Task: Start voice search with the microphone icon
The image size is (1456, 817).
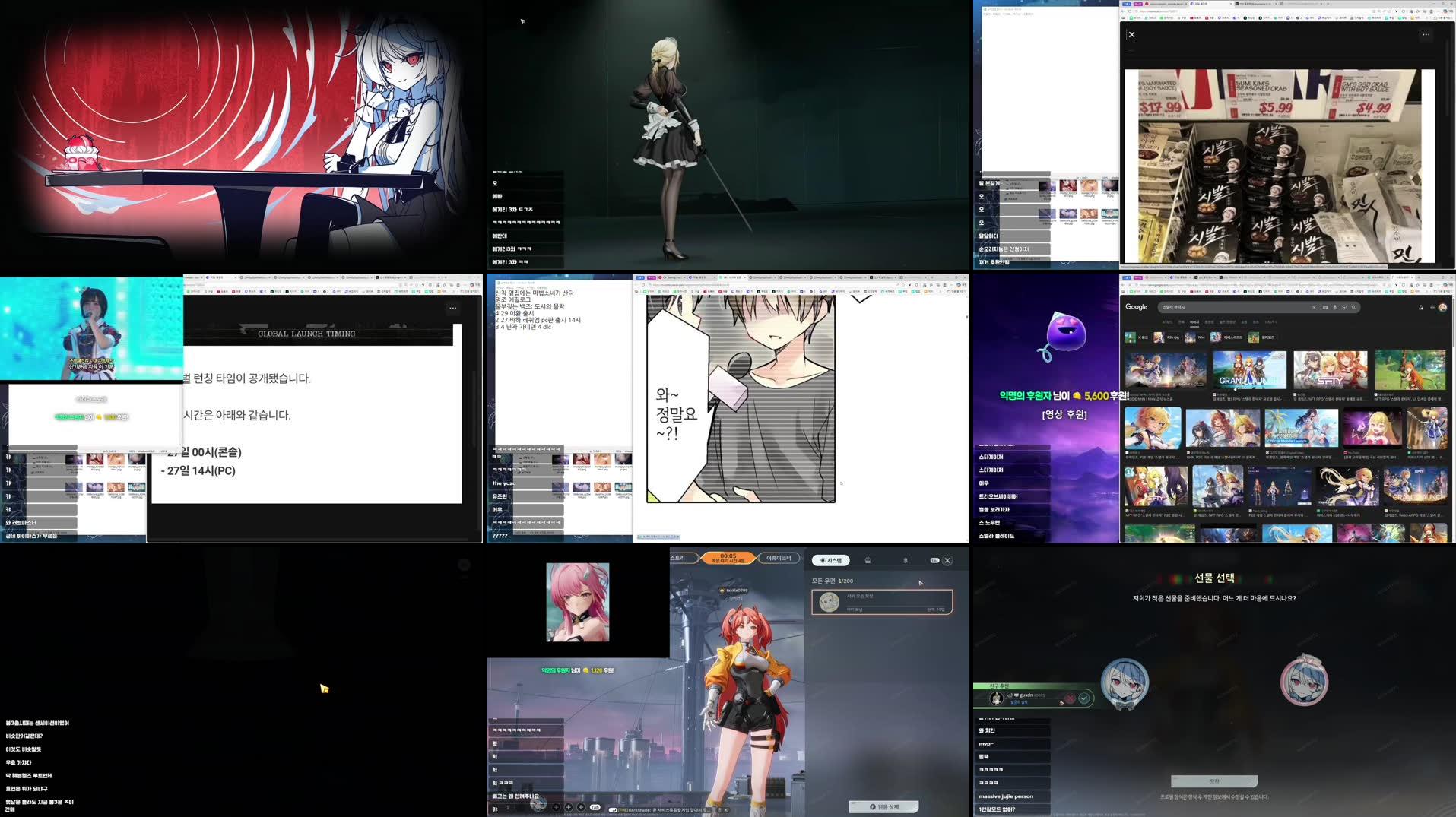Action: (x=1335, y=307)
